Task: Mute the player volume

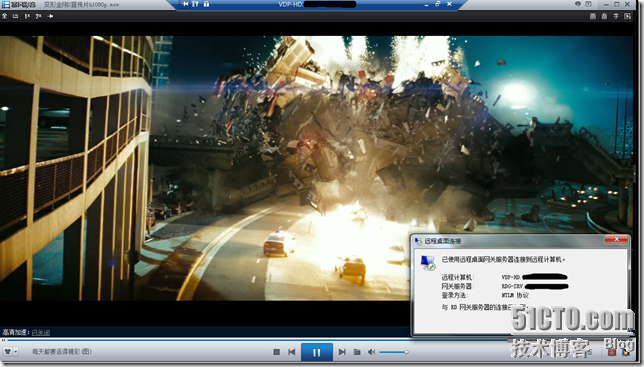Action: pos(371,352)
